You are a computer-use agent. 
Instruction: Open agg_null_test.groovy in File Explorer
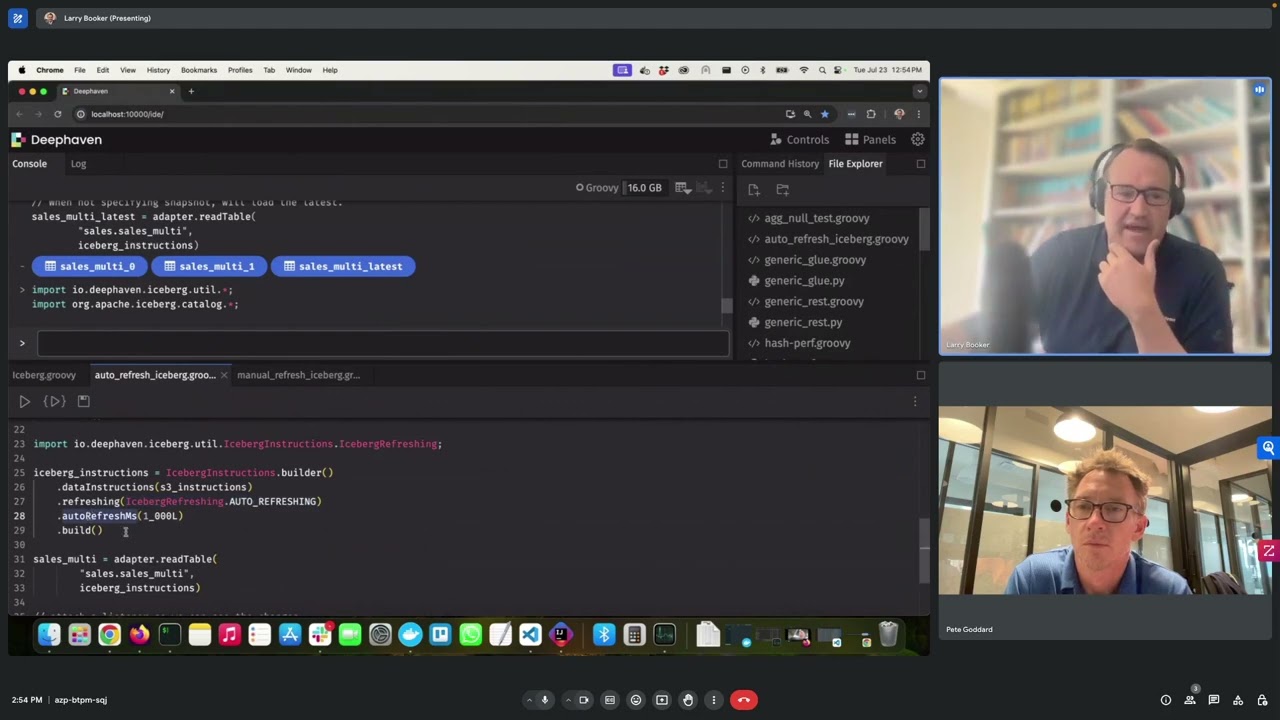(816, 218)
